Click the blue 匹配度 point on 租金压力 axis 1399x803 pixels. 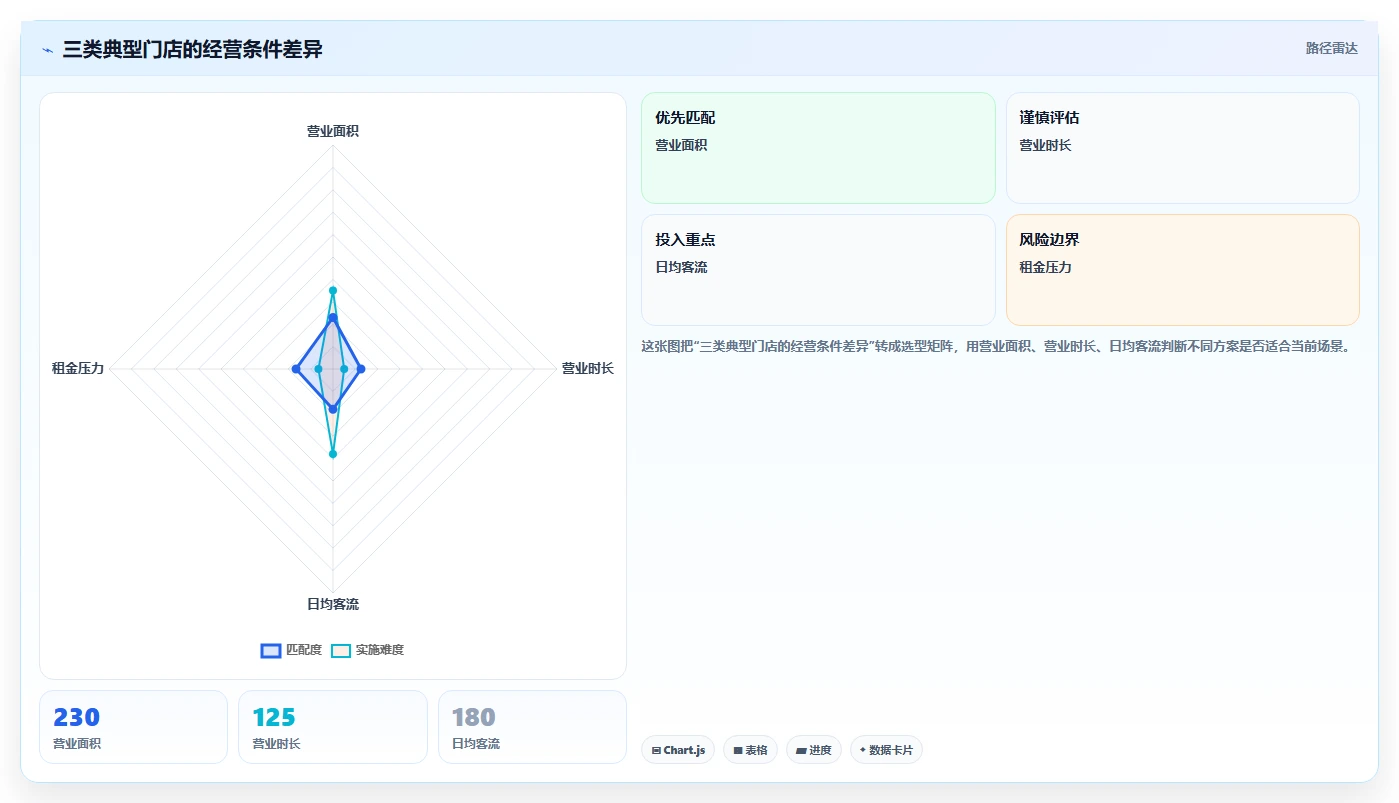(x=295, y=369)
